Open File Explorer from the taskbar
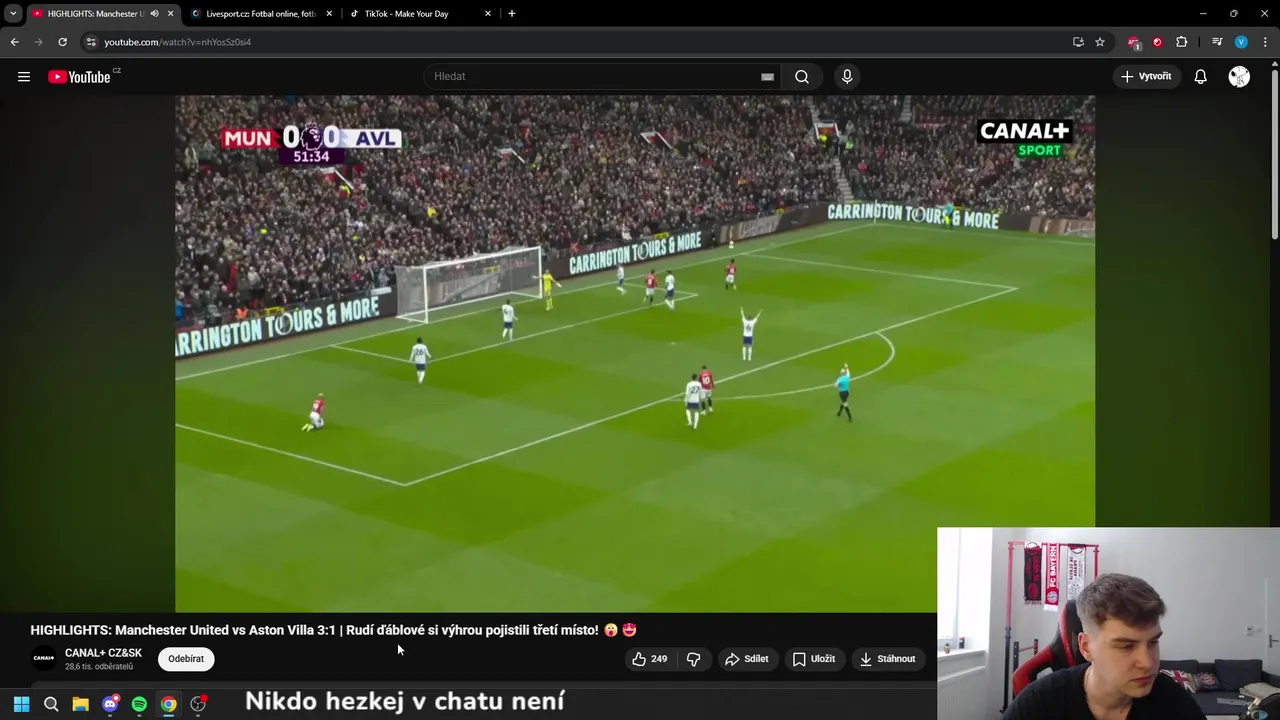This screenshot has height=720, width=1280. pyautogui.click(x=80, y=704)
